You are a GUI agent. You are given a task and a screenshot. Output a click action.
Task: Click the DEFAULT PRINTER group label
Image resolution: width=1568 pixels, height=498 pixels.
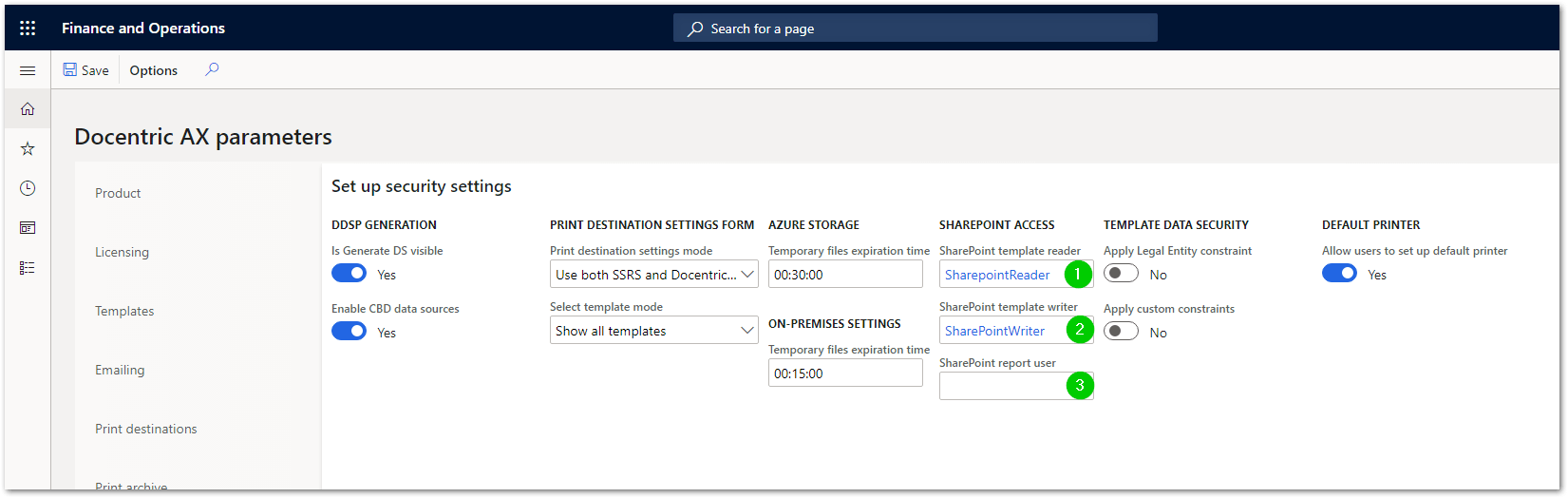(1371, 225)
